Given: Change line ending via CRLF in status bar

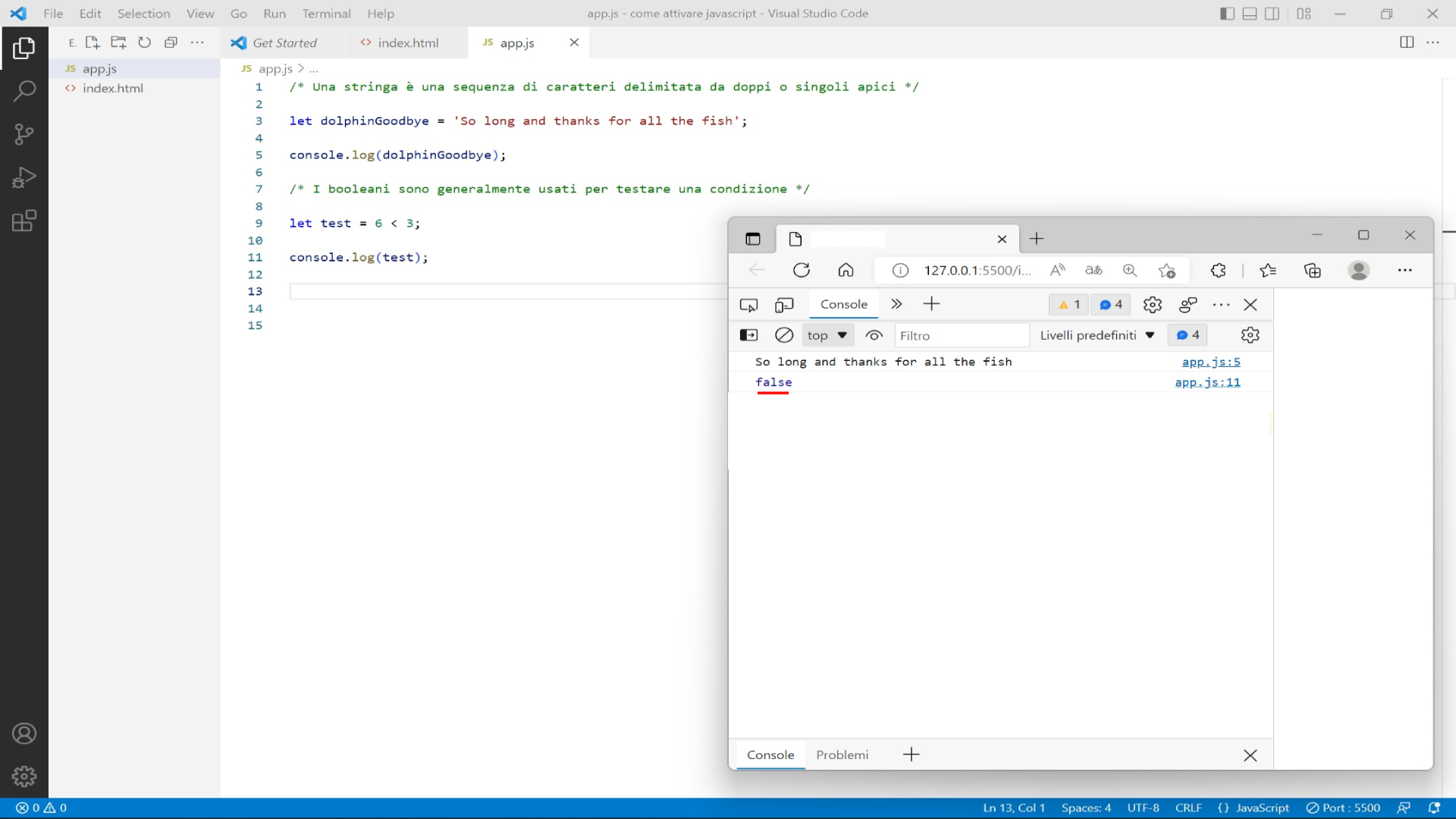Looking at the screenshot, I should coord(1188,808).
